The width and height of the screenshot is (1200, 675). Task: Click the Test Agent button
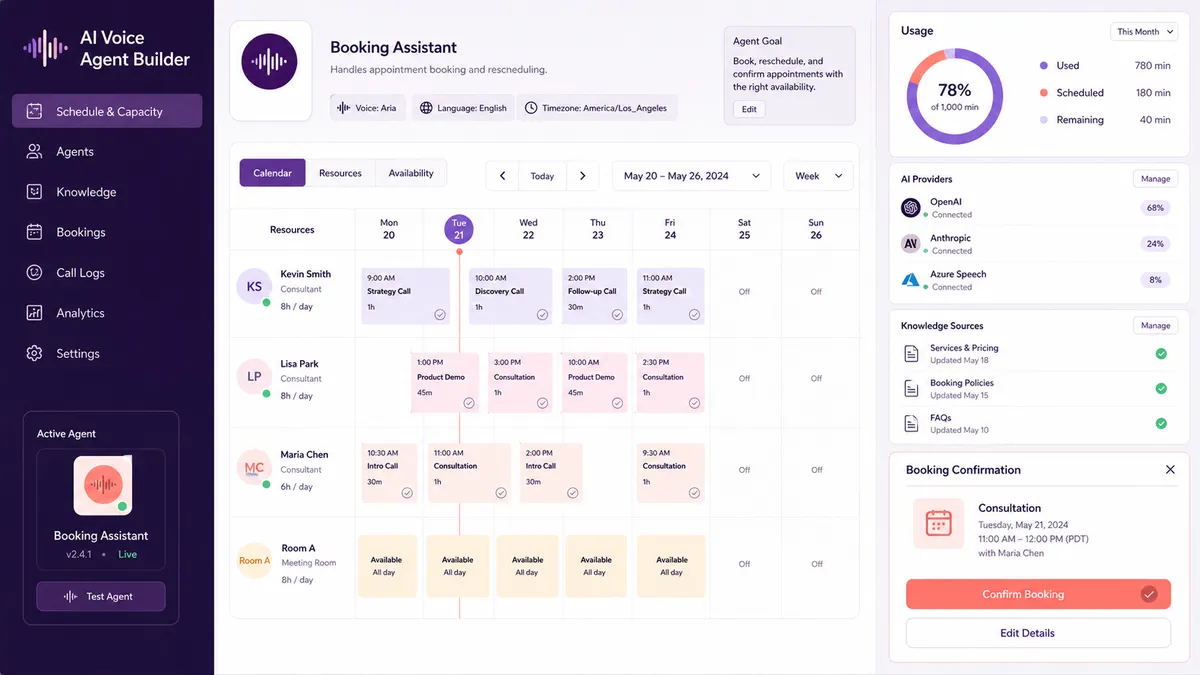101,596
